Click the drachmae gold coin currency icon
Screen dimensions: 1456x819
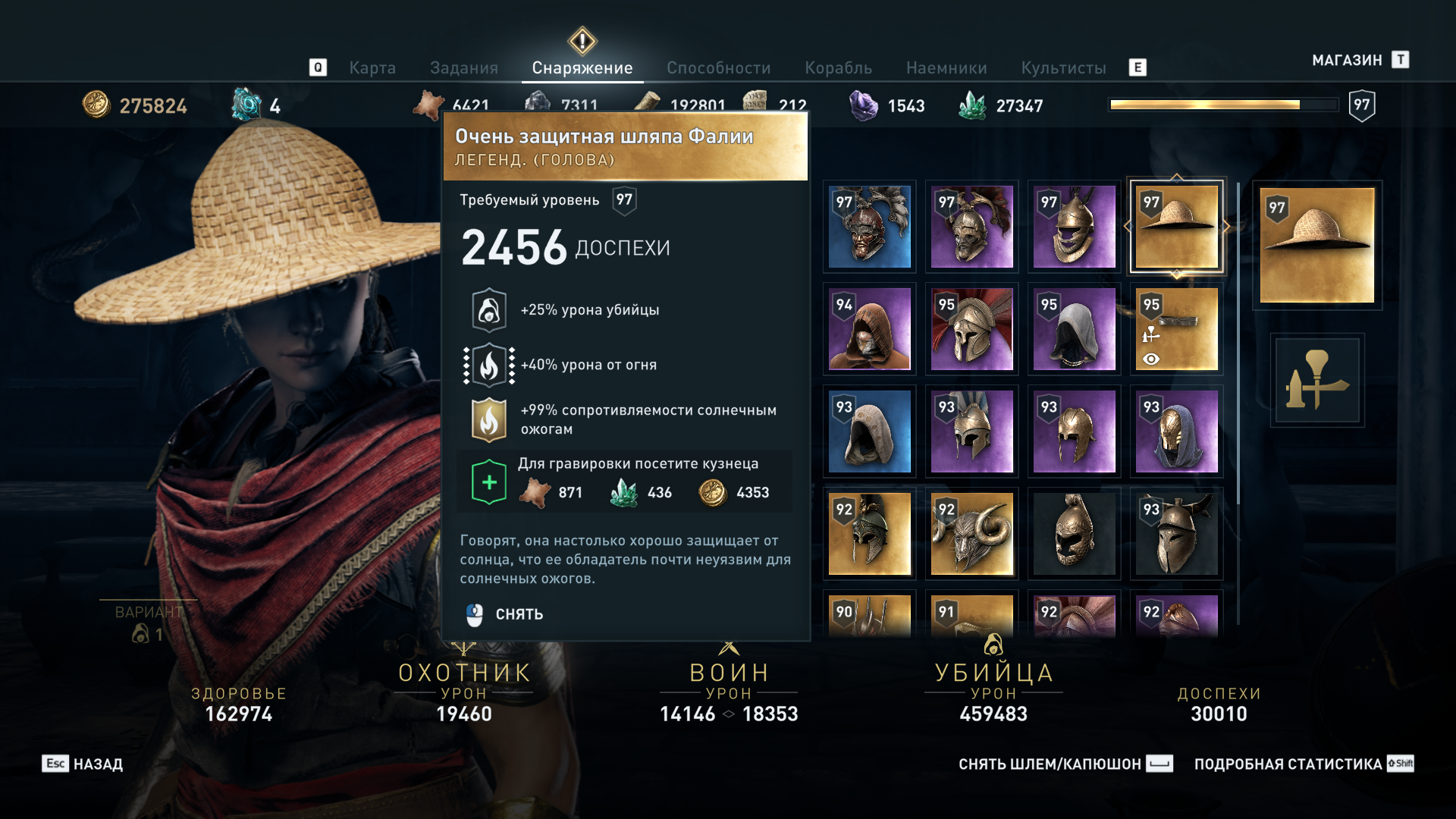tap(96, 105)
